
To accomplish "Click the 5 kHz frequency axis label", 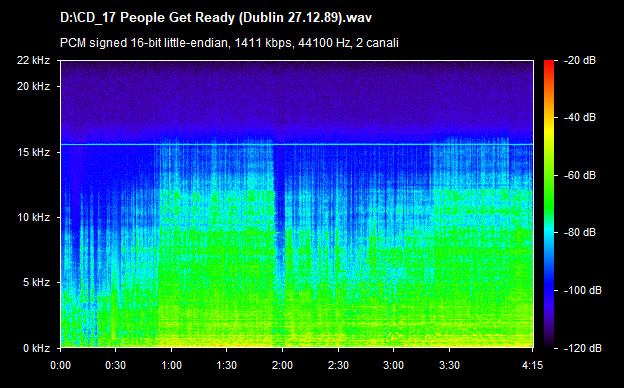I will (36, 283).
